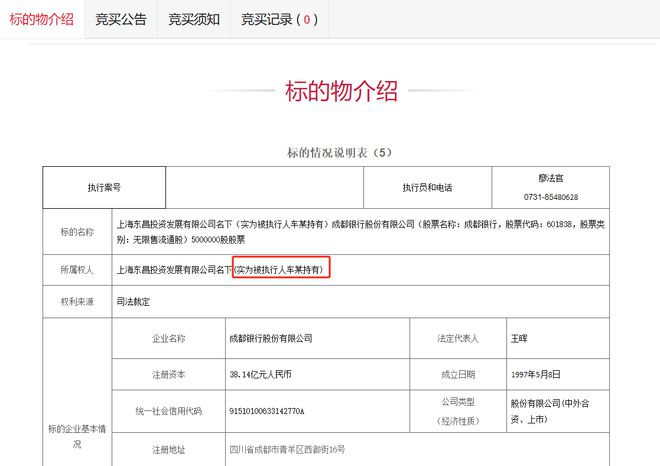
Task: Click the date 1997年5月8日
Action: (x=535, y=374)
